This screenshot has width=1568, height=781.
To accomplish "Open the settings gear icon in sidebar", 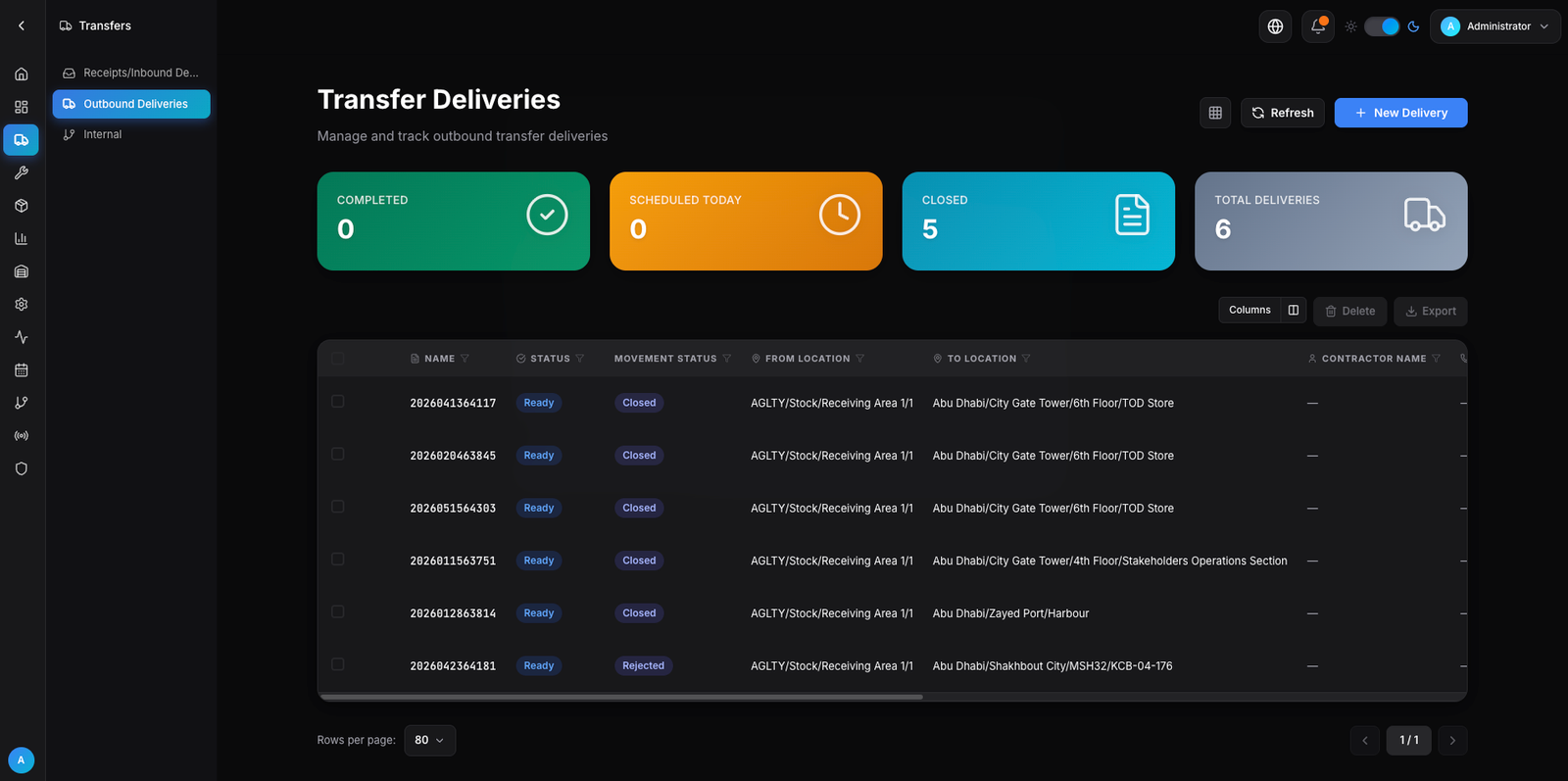I will coord(22,305).
